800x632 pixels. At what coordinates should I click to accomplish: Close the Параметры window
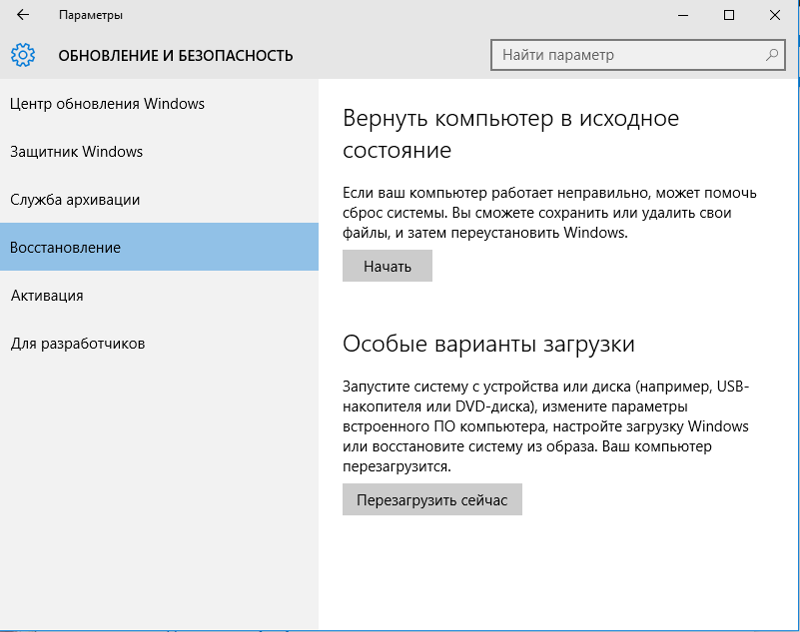pyautogui.click(x=775, y=15)
